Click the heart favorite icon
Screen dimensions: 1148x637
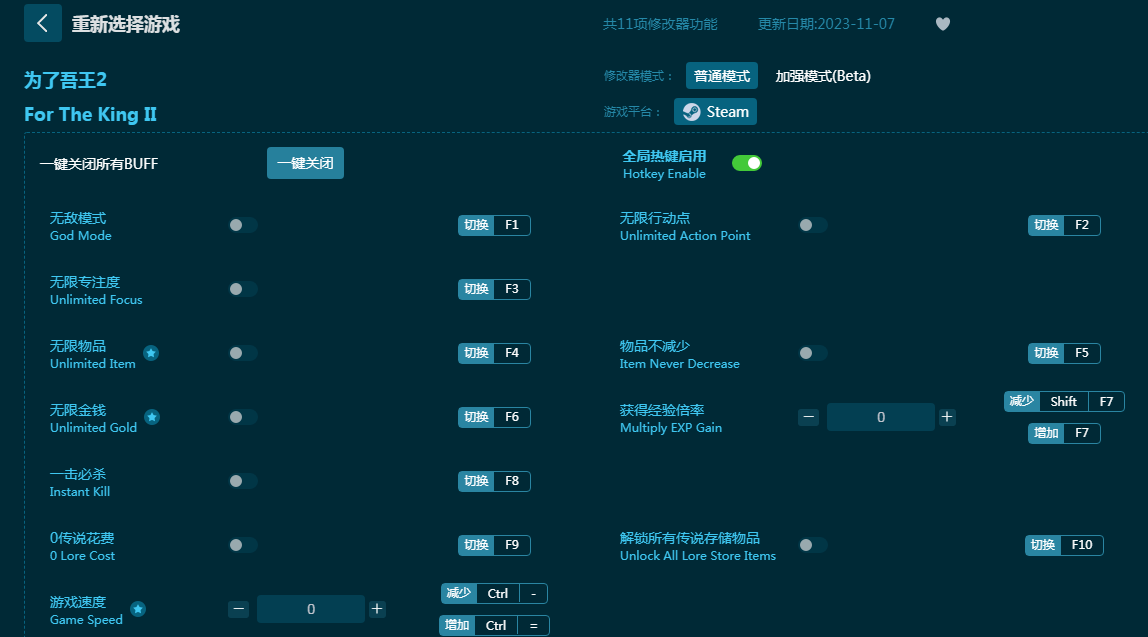point(943,24)
